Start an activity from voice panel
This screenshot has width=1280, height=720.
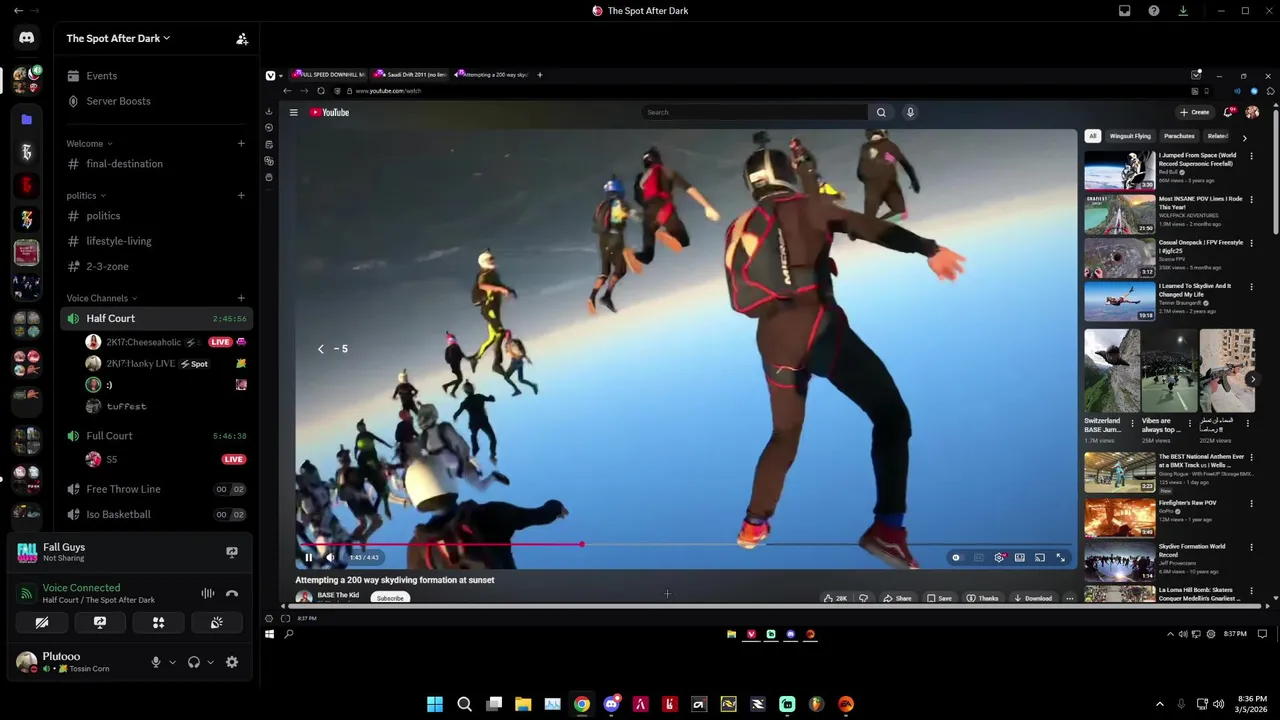158,622
